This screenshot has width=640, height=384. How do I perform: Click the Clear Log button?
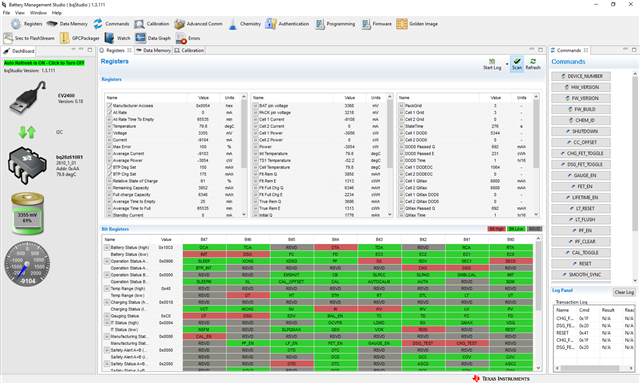(624, 292)
